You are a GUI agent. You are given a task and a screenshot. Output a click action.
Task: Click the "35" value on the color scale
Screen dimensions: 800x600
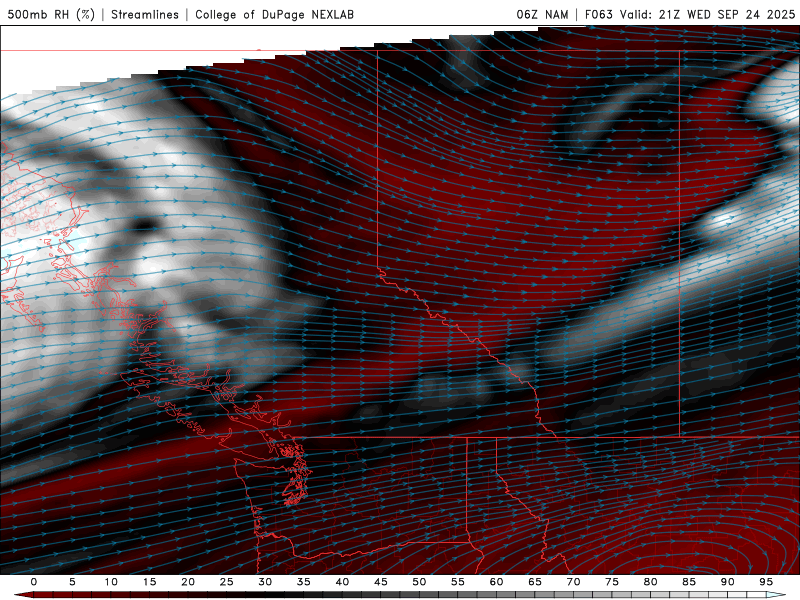coord(304,582)
